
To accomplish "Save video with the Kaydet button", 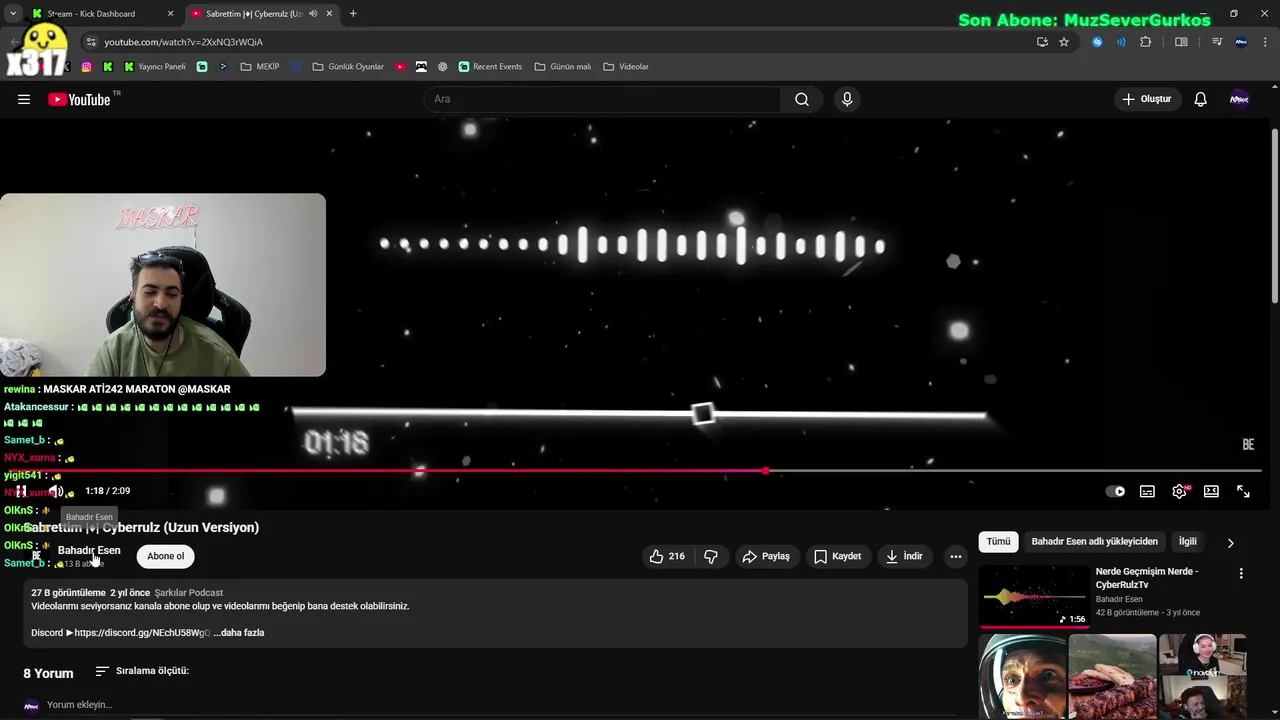I will pyautogui.click(x=837, y=556).
